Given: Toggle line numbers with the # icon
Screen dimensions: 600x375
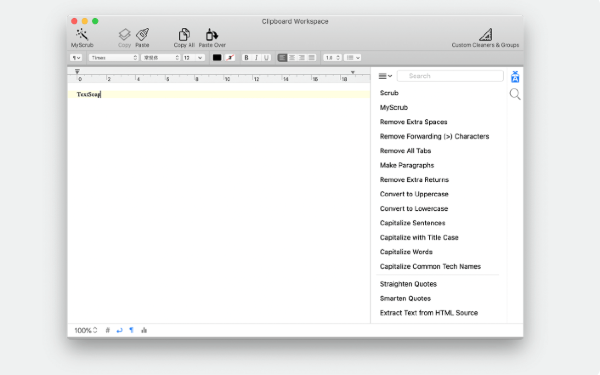Looking at the screenshot, I should (x=108, y=330).
